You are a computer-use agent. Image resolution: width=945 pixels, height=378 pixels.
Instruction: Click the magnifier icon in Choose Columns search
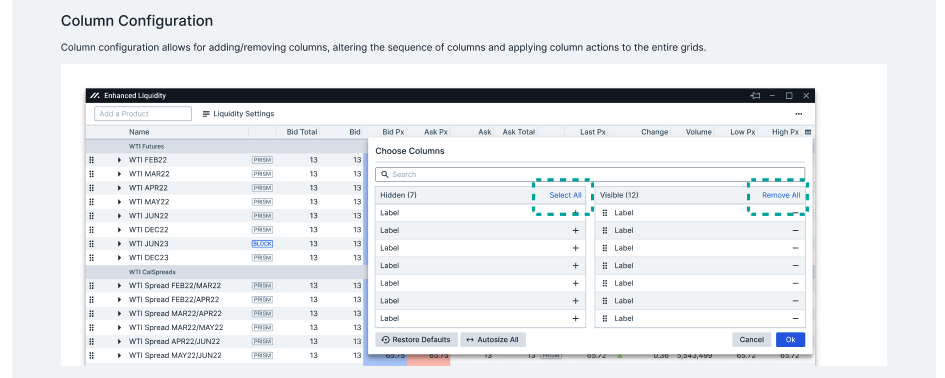[385, 174]
